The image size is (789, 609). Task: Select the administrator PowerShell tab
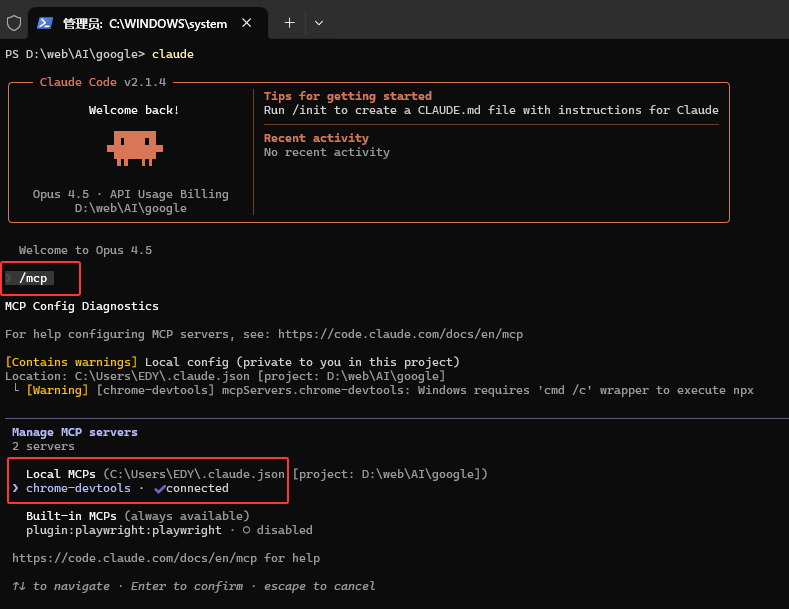[144, 23]
